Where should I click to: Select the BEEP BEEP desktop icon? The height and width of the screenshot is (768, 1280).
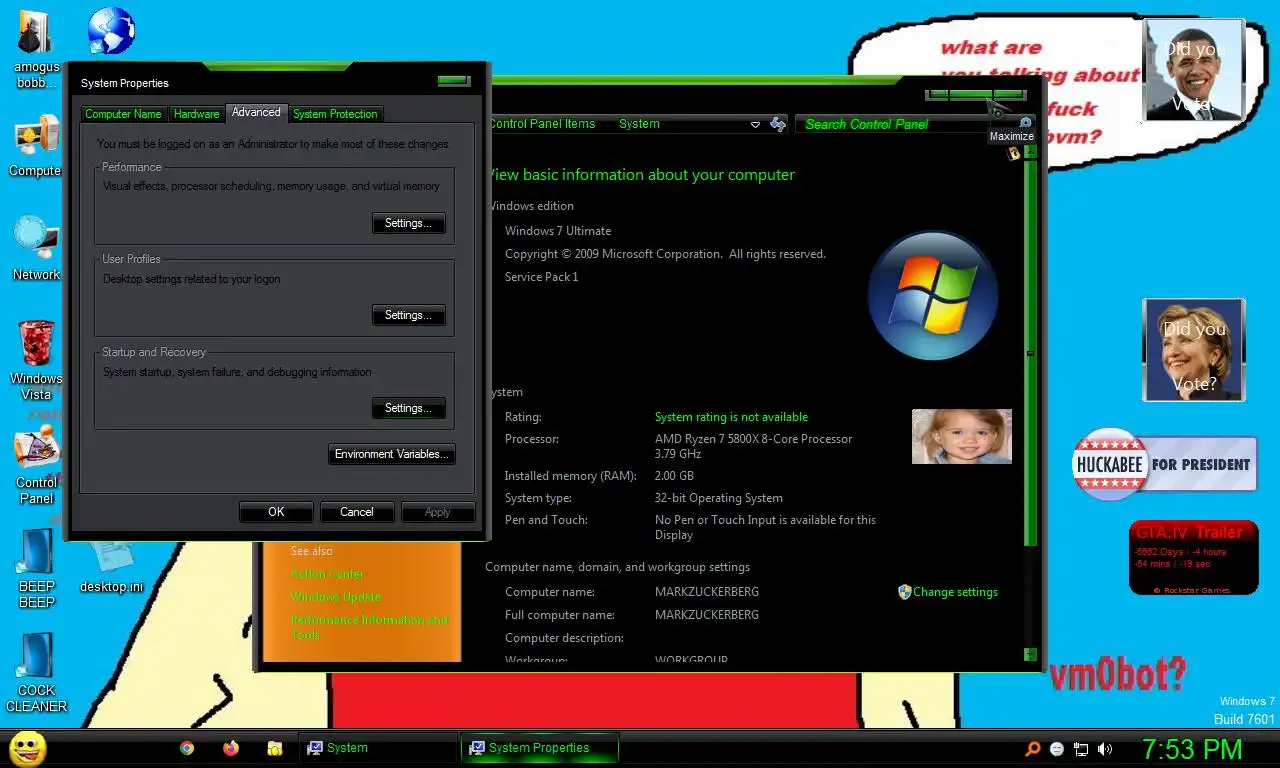[x=36, y=568]
